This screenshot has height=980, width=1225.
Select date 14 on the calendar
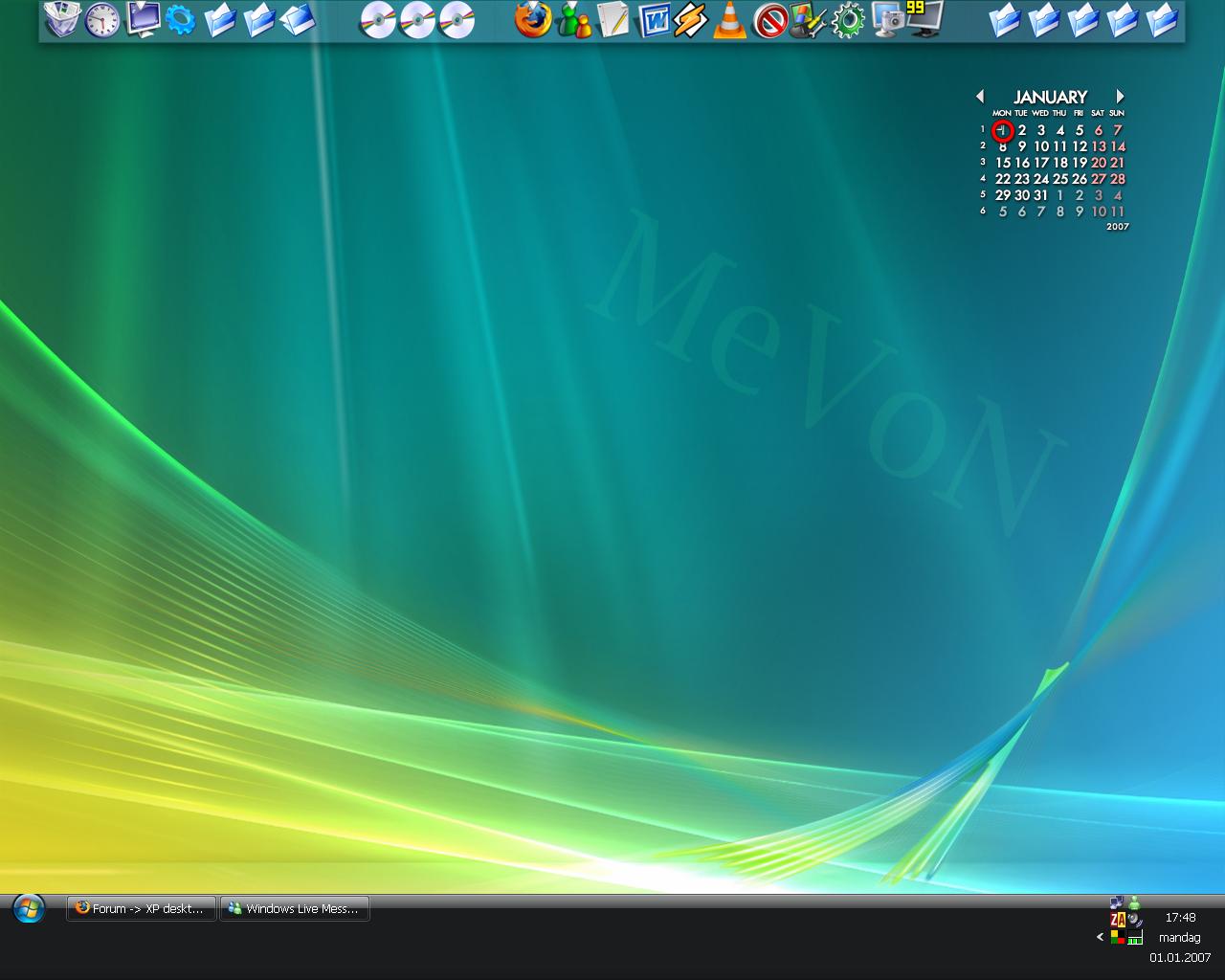(x=1118, y=146)
